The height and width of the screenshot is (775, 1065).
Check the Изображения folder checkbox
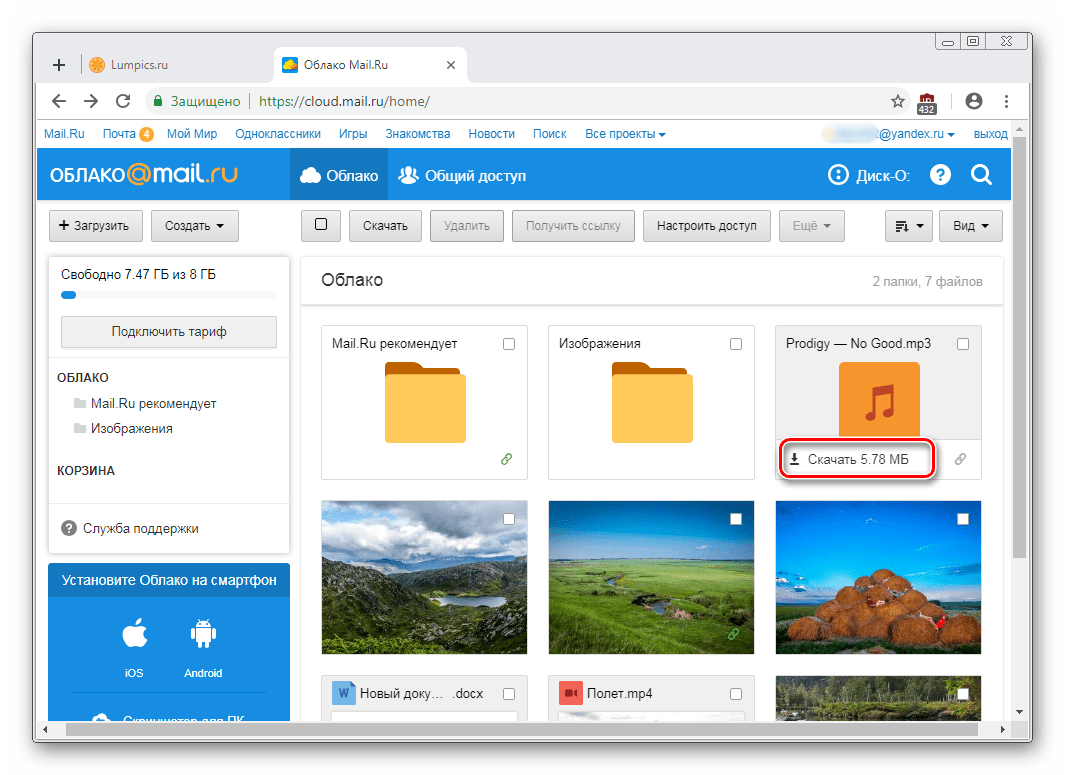[736, 344]
